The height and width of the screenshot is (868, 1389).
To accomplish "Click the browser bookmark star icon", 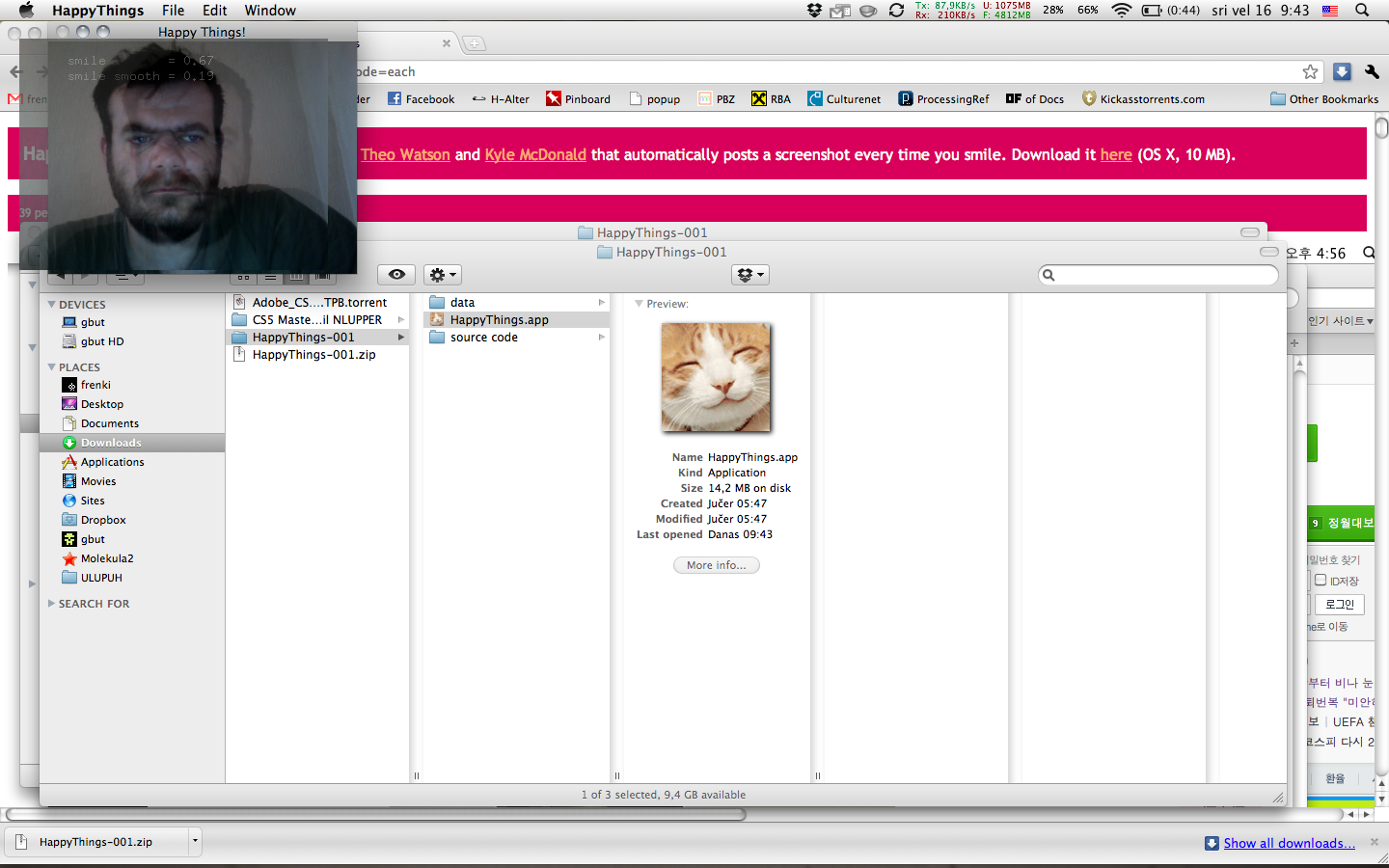I will tap(1310, 72).
